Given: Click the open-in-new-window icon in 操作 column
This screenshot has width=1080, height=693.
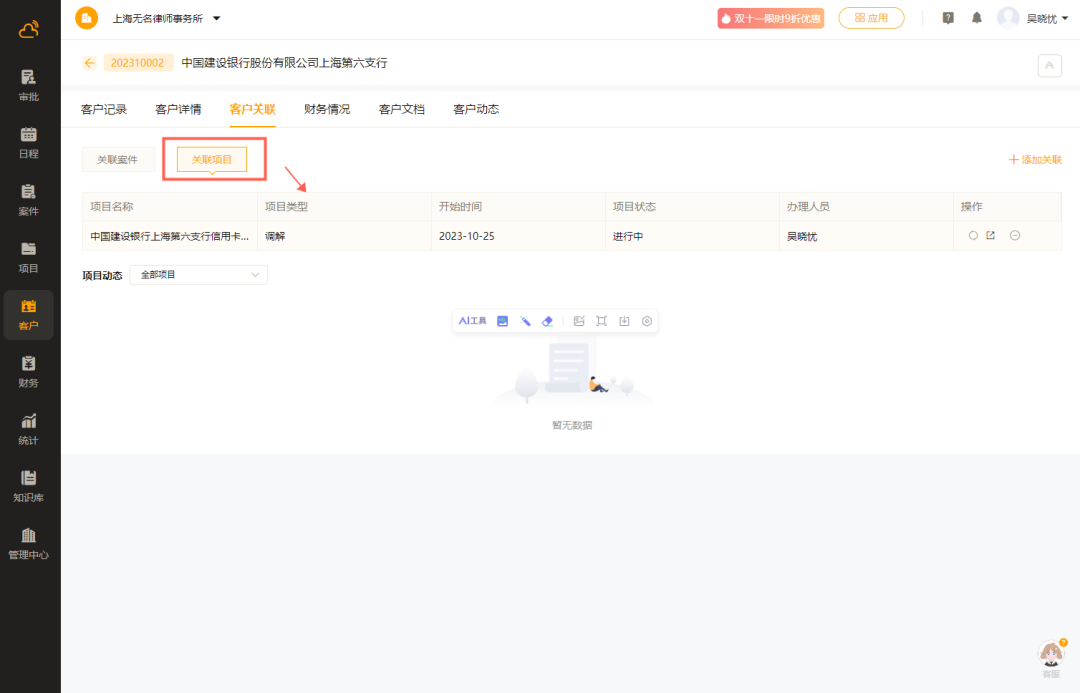Looking at the screenshot, I should (x=991, y=236).
